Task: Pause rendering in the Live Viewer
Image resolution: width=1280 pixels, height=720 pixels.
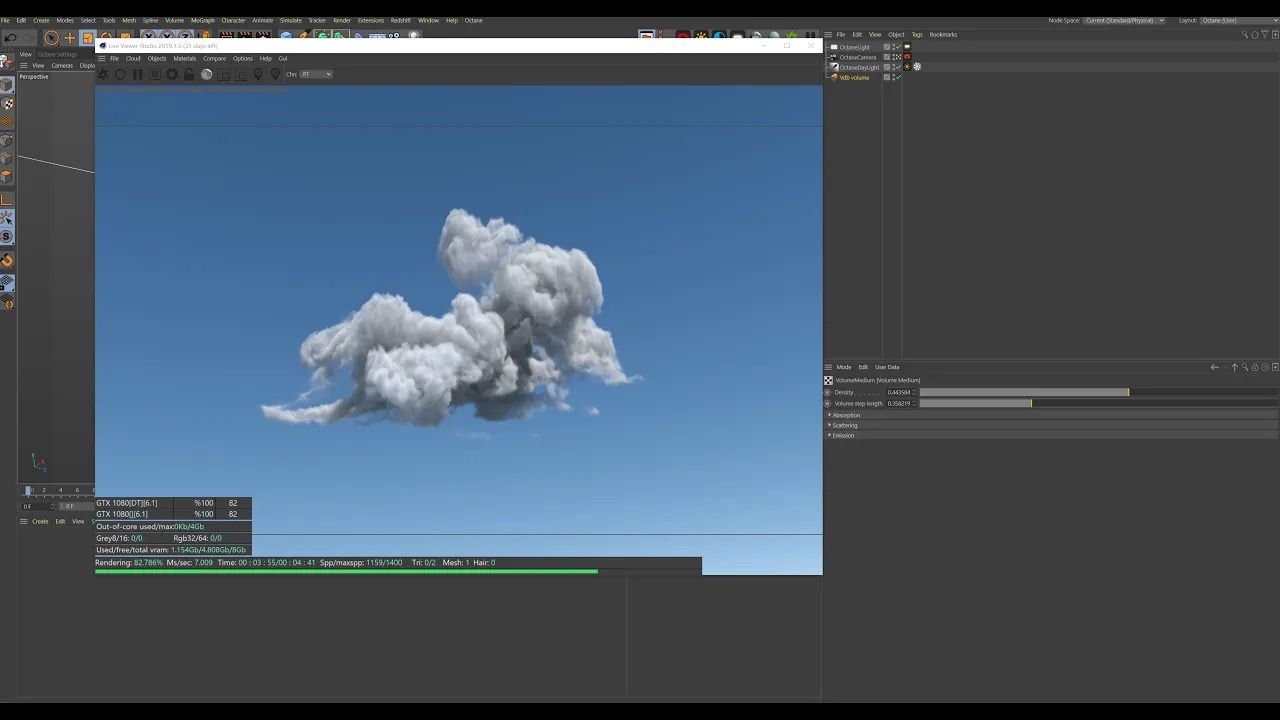Action: 137,75
